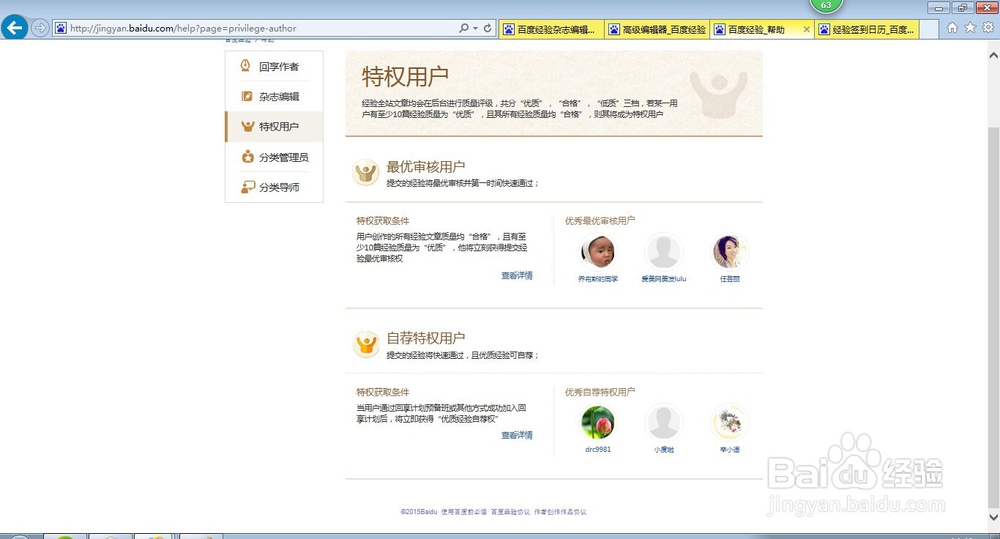Open the 使用百度前必读 footer link
The height and width of the screenshot is (539, 1000).
tap(464, 512)
